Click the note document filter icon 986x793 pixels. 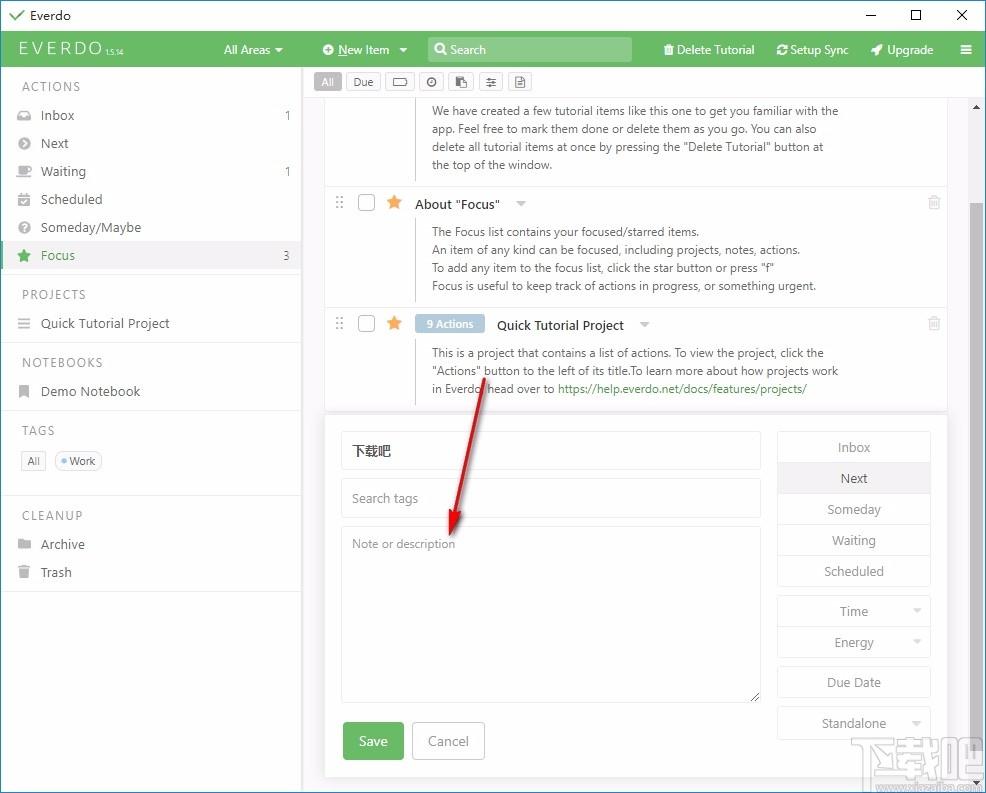coord(520,82)
